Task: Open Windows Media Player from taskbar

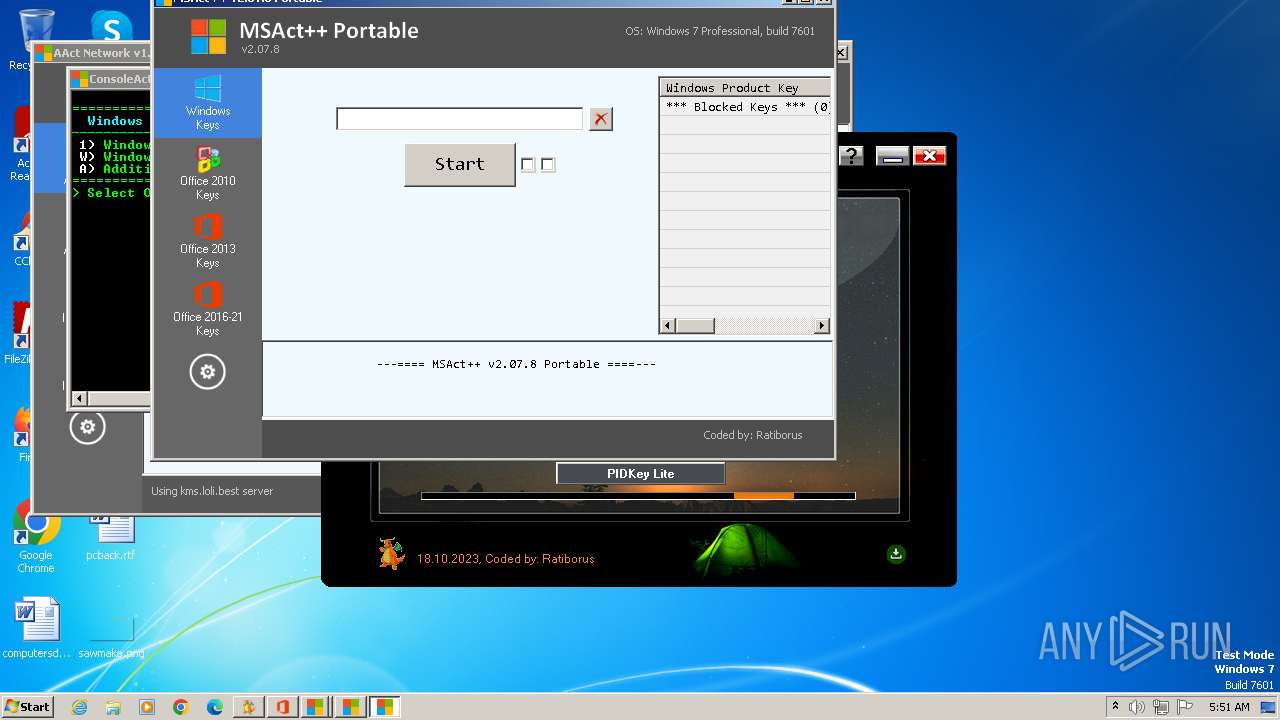Action: 147,707
